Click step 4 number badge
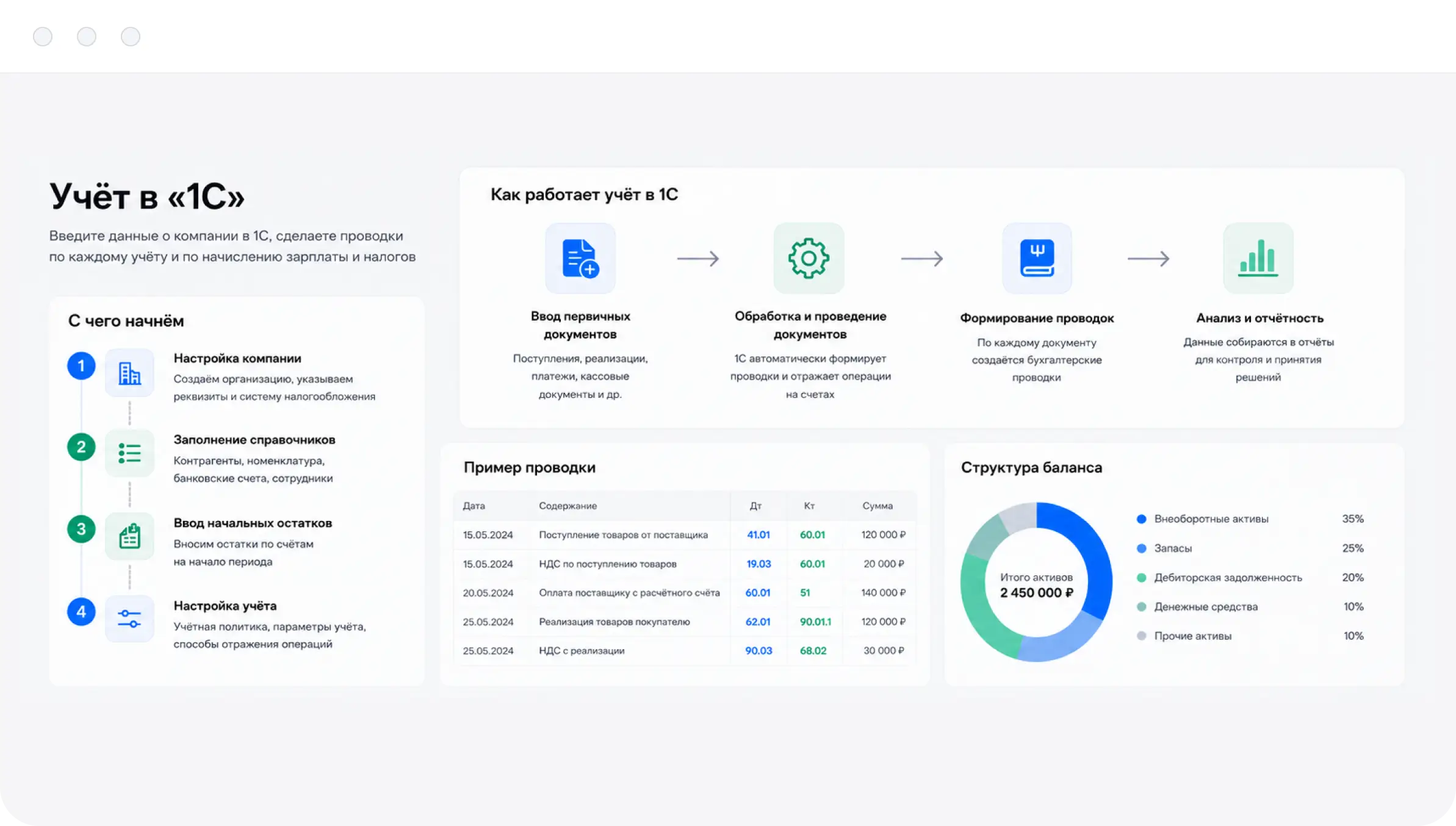 point(81,612)
